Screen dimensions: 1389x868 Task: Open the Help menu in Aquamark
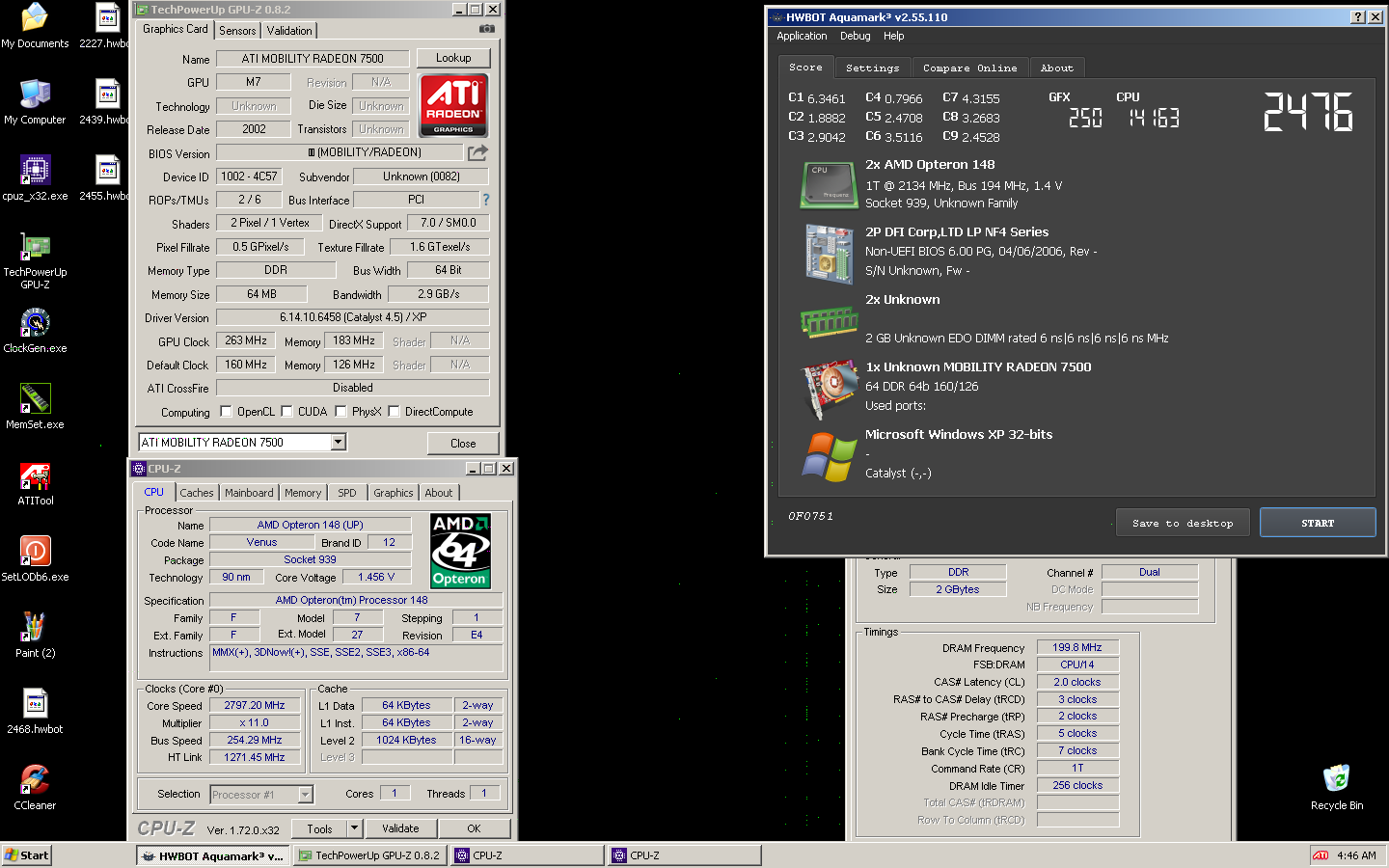(x=894, y=37)
